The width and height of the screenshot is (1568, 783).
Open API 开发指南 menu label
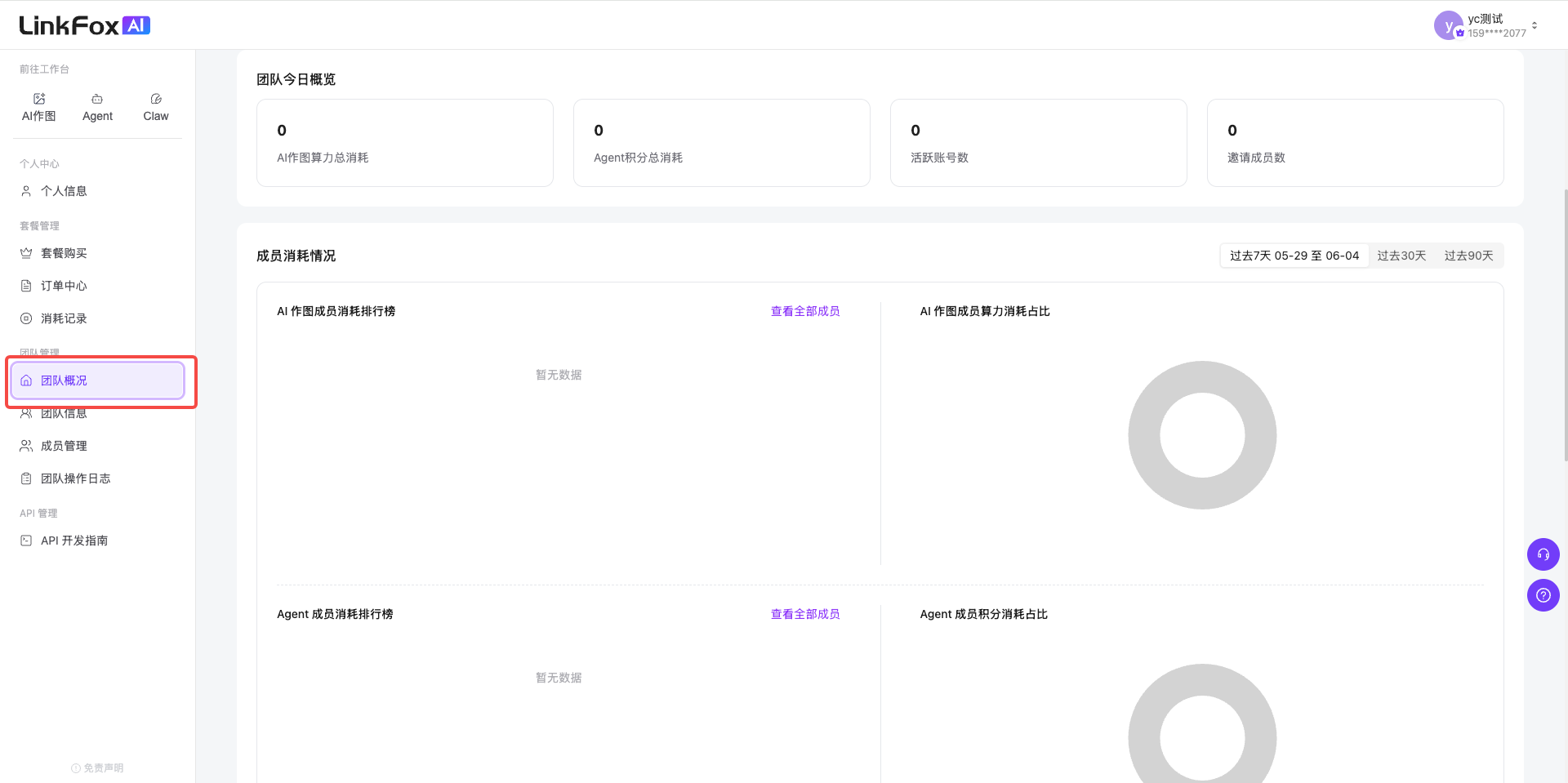(74, 541)
